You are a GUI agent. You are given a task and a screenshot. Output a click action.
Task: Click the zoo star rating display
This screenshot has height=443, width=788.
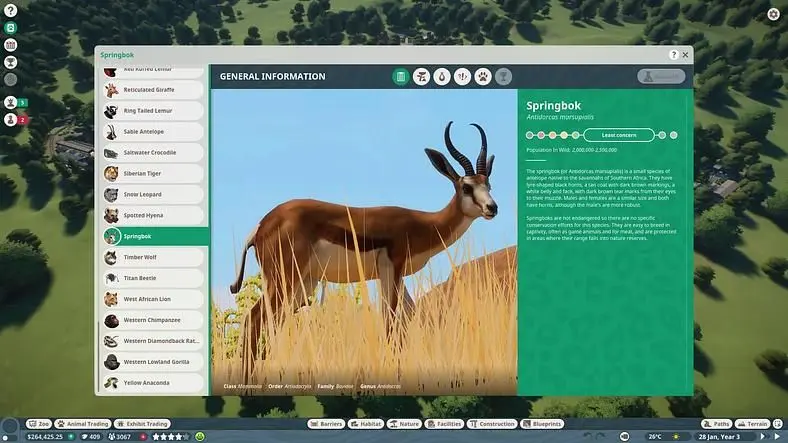[171, 437]
